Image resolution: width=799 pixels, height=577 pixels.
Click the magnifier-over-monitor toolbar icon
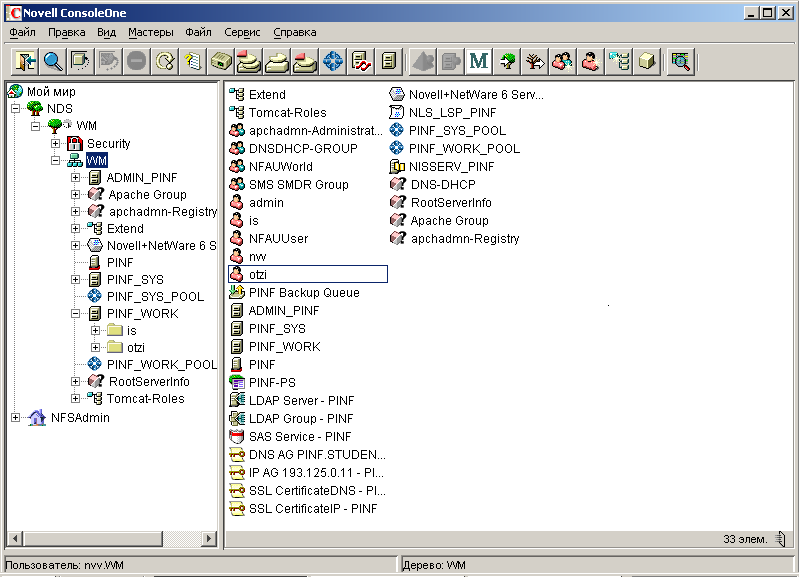click(681, 62)
